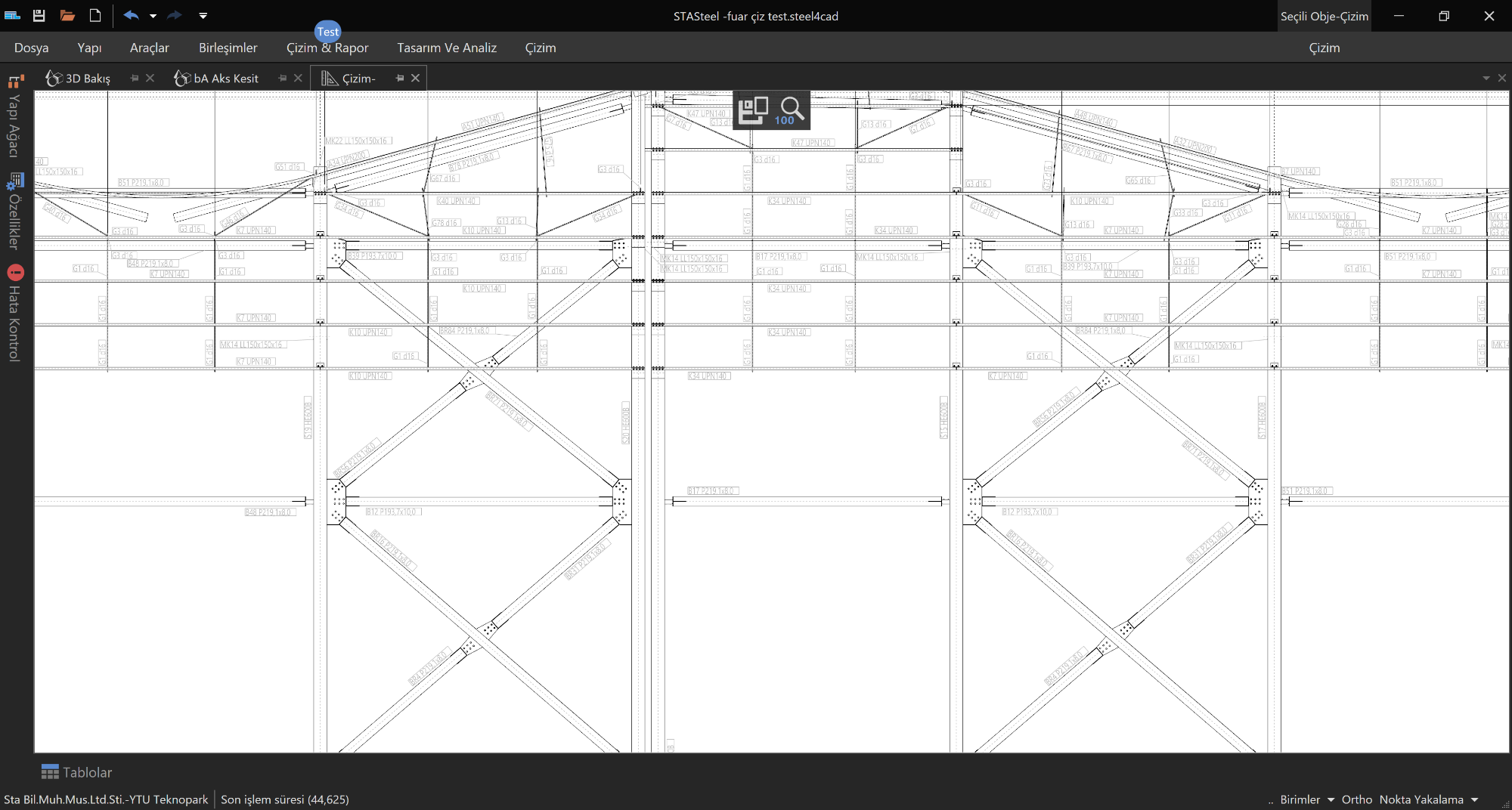Close the bA Aks Kesit tab
This screenshot has height=810, width=1512.
(x=298, y=78)
